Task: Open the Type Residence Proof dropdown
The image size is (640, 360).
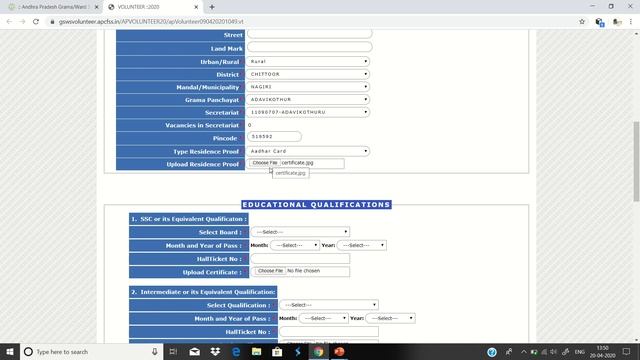Action: [x=308, y=151]
